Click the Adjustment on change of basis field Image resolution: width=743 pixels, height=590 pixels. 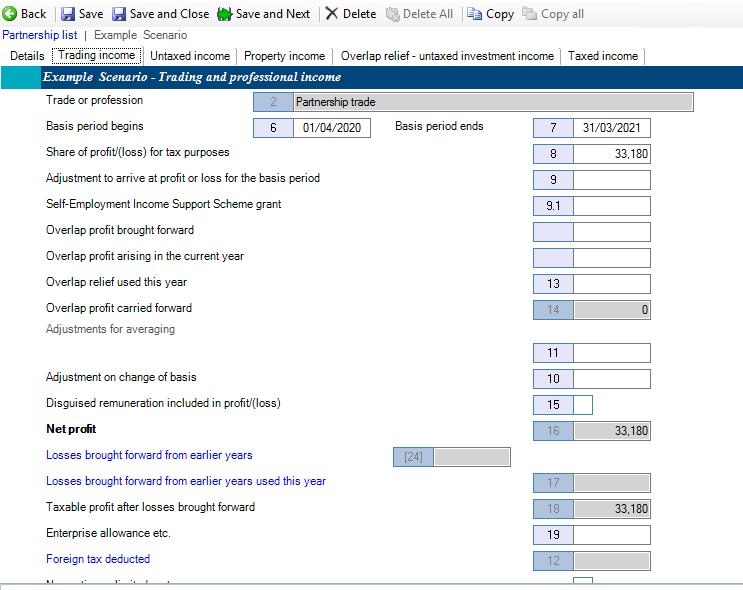[x=612, y=379]
